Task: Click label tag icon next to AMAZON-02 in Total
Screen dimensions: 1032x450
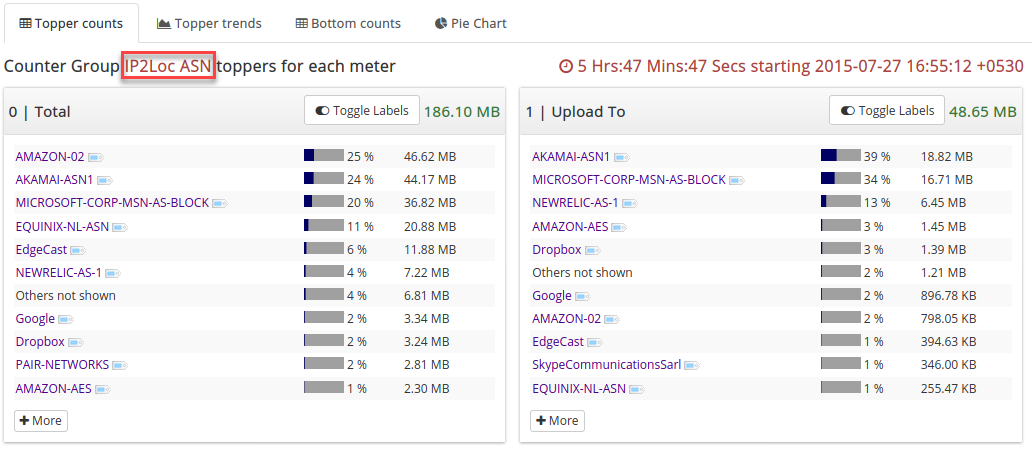Action: tap(97, 157)
